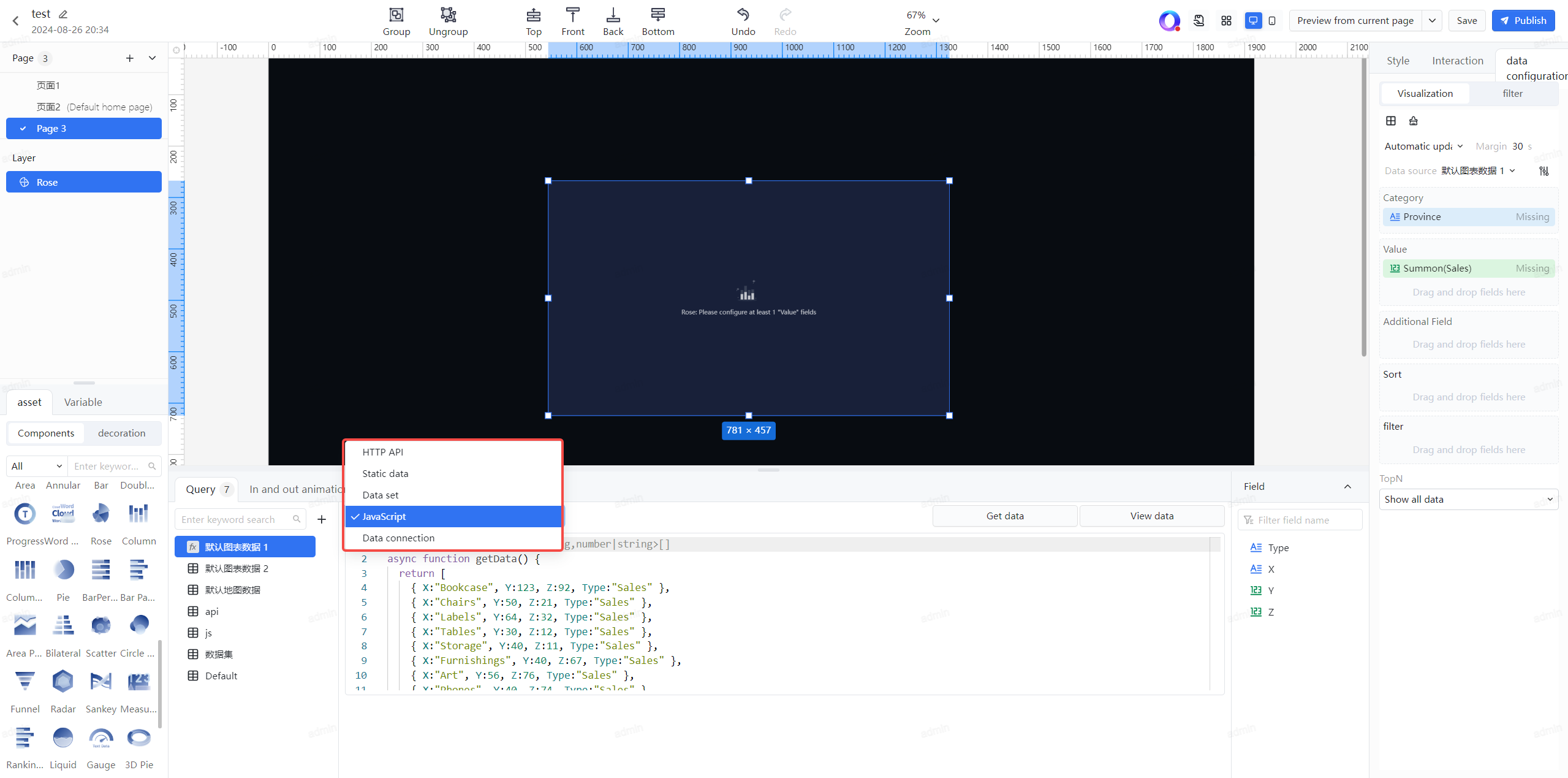1568x778 pixels.
Task: Edit project name with pencil icon
Action: [x=63, y=13]
